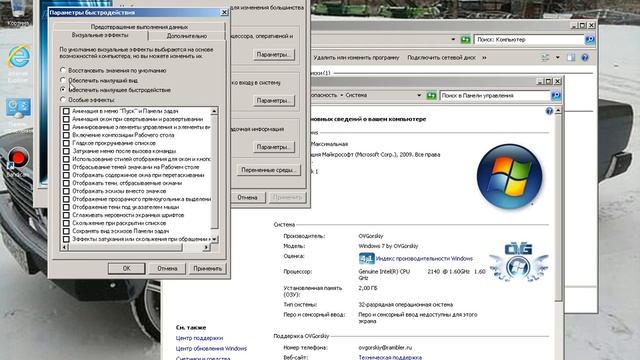Image resolution: width=640 pixels, height=360 pixels.
Task: Click the OVG winged logo image
Action: tap(518, 262)
